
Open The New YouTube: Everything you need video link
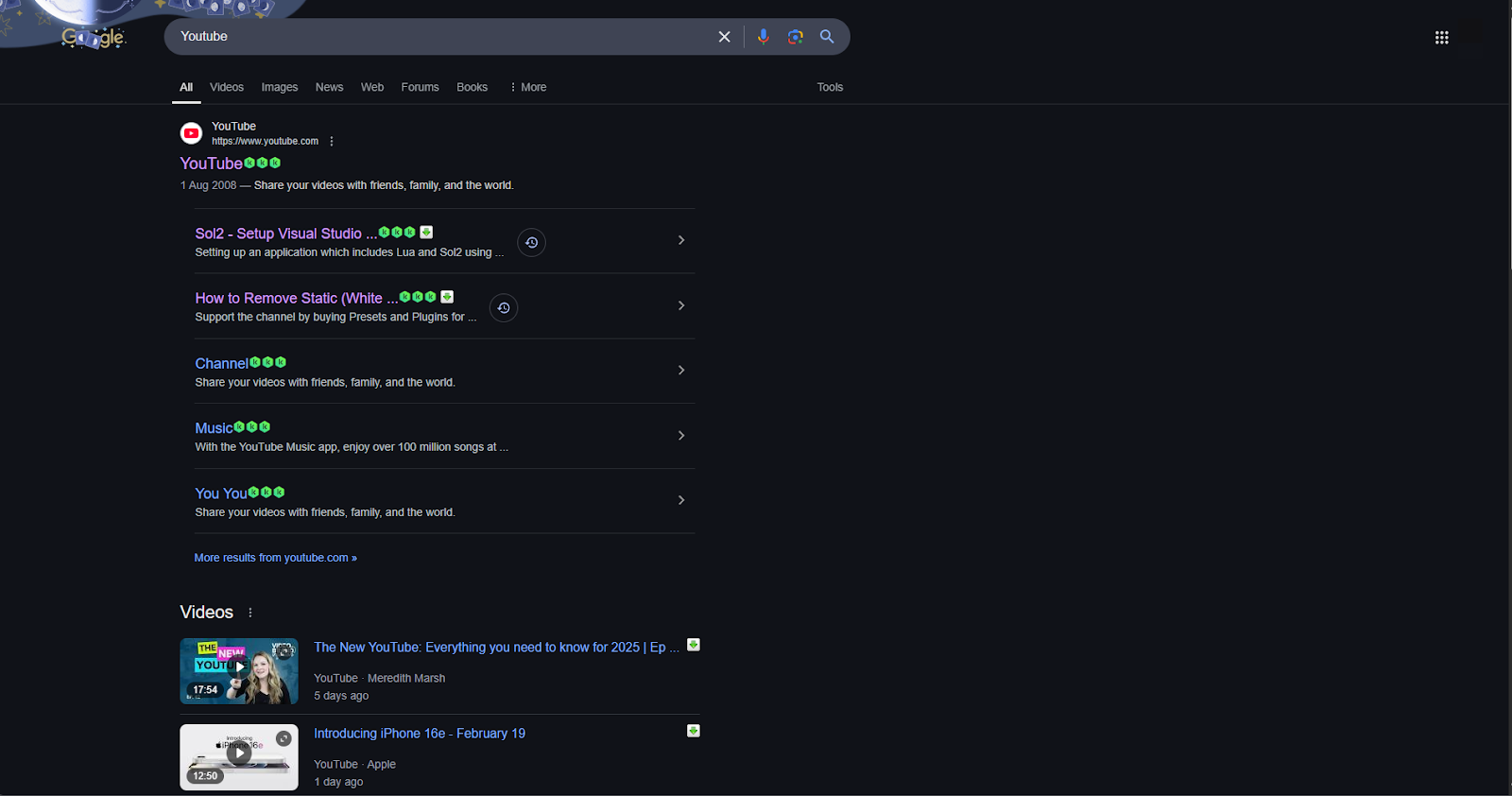click(x=496, y=648)
